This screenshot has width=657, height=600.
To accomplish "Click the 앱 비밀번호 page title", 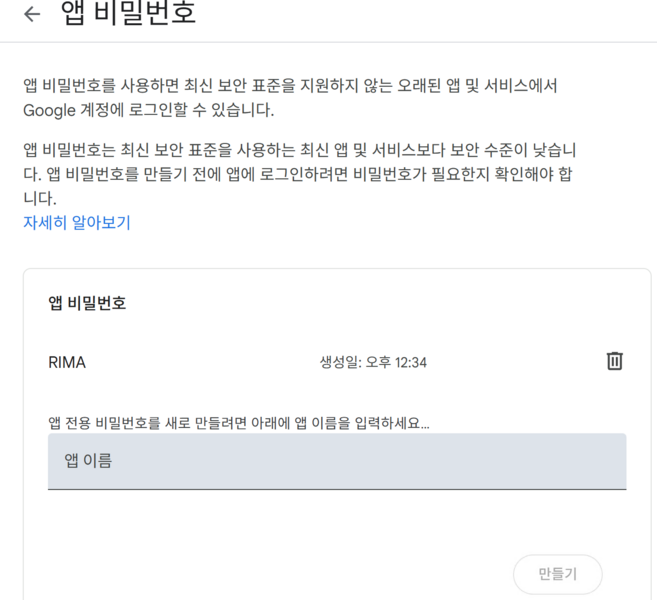I will [x=128, y=13].
